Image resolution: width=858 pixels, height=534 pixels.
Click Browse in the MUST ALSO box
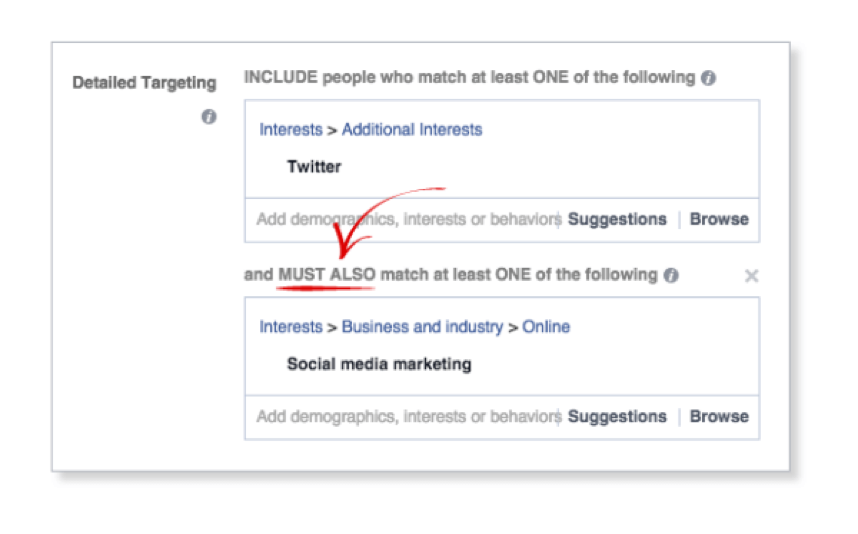pyautogui.click(x=718, y=417)
